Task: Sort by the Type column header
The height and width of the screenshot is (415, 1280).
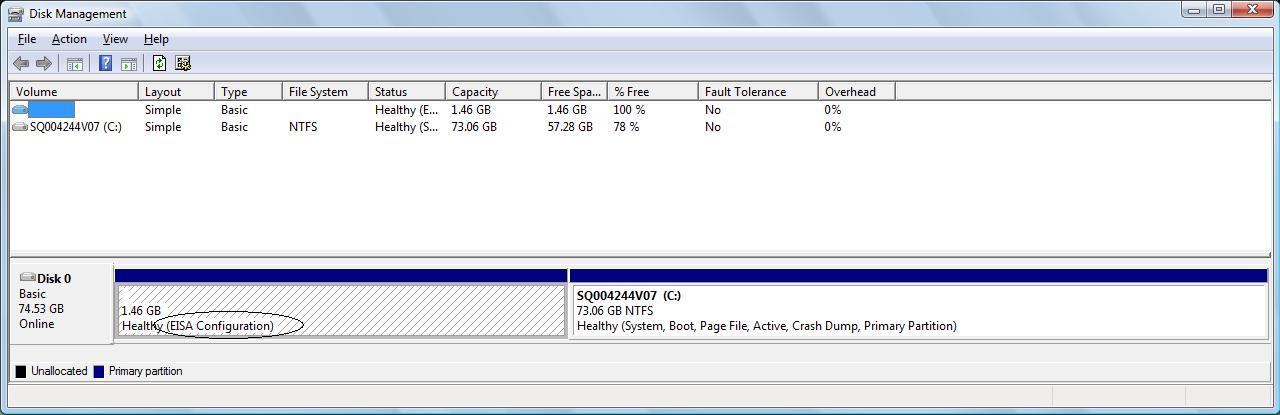Action: (248, 91)
